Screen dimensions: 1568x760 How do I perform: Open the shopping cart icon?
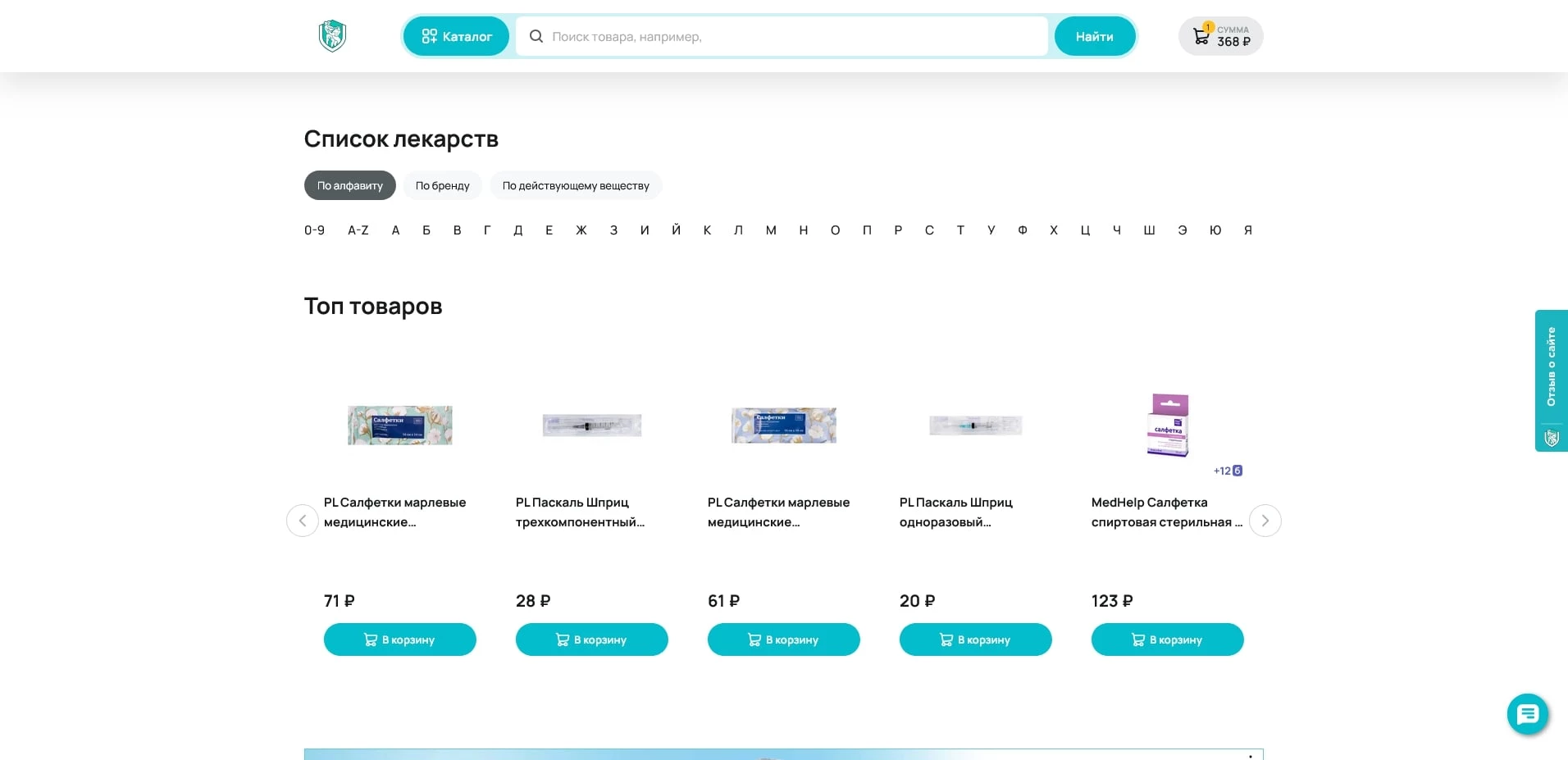click(1201, 36)
